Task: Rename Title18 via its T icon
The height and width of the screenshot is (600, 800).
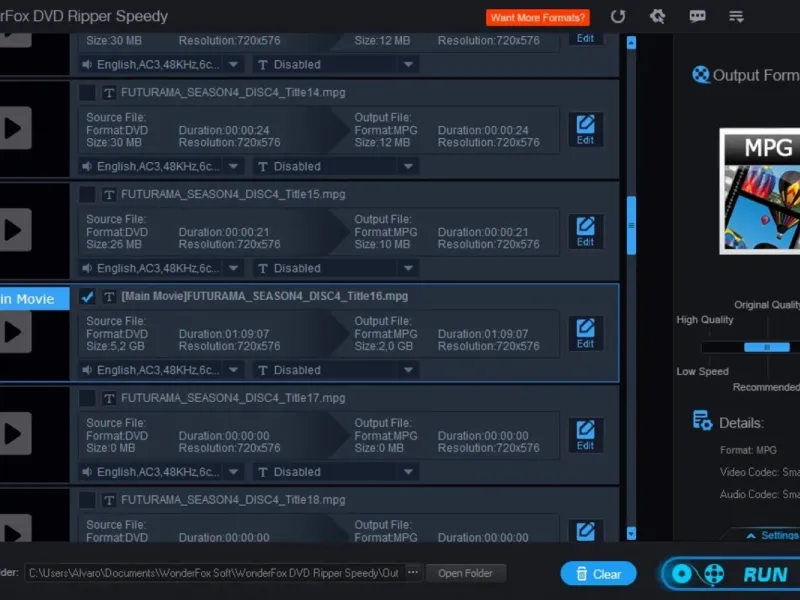Action: coord(109,501)
